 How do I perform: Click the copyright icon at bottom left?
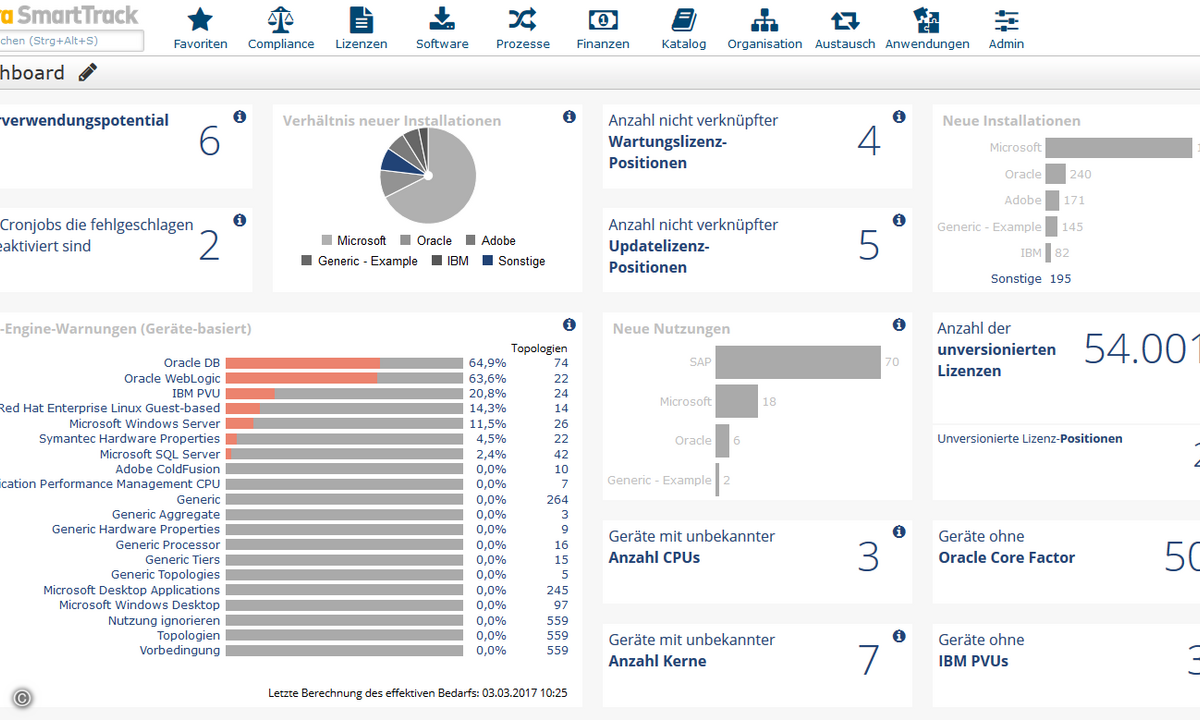click(22, 698)
